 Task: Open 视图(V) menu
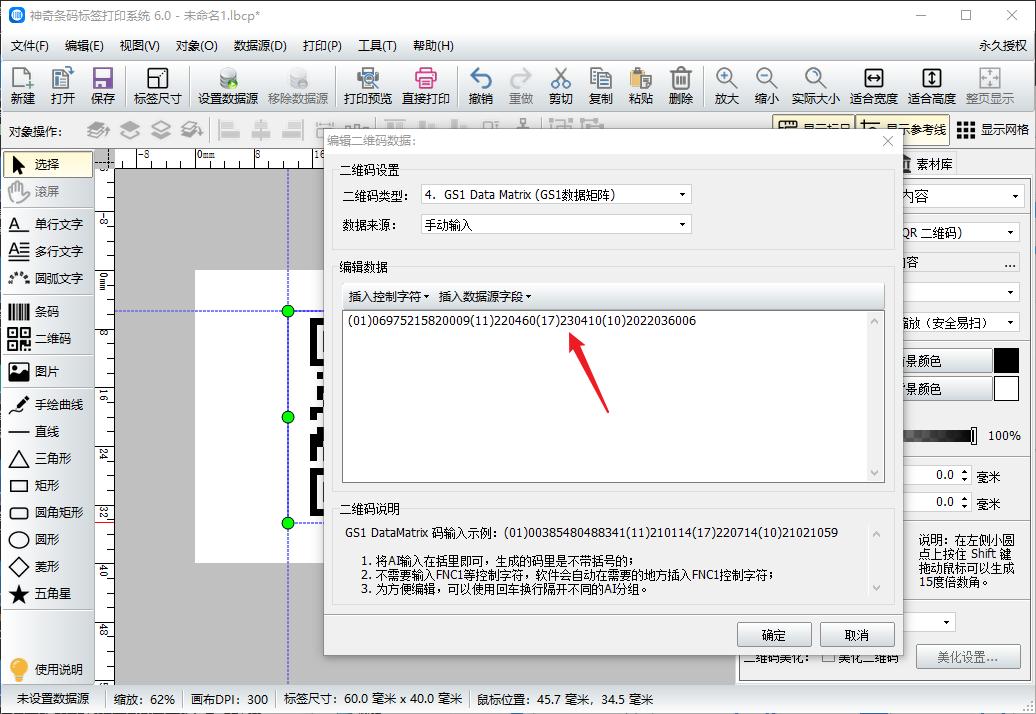(x=139, y=46)
